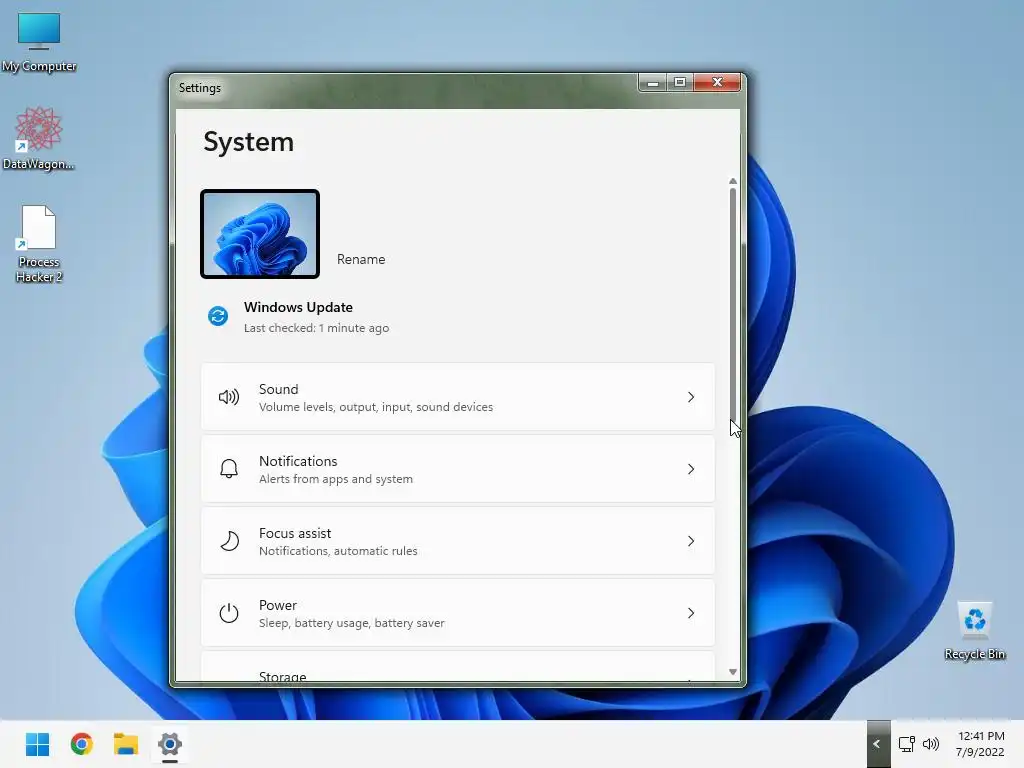The width and height of the screenshot is (1024, 768).
Task: Expand Notifications settings chevron
Action: point(691,469)
